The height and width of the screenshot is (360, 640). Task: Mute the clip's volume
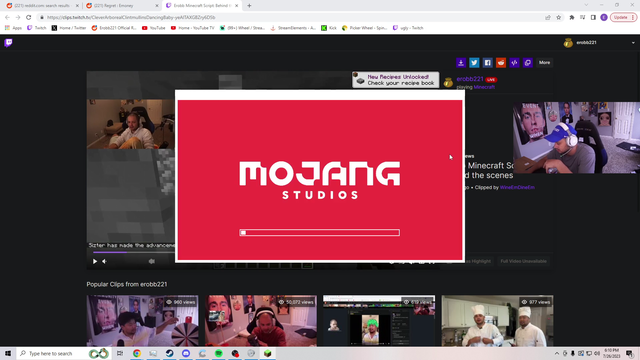coord(104,261)
